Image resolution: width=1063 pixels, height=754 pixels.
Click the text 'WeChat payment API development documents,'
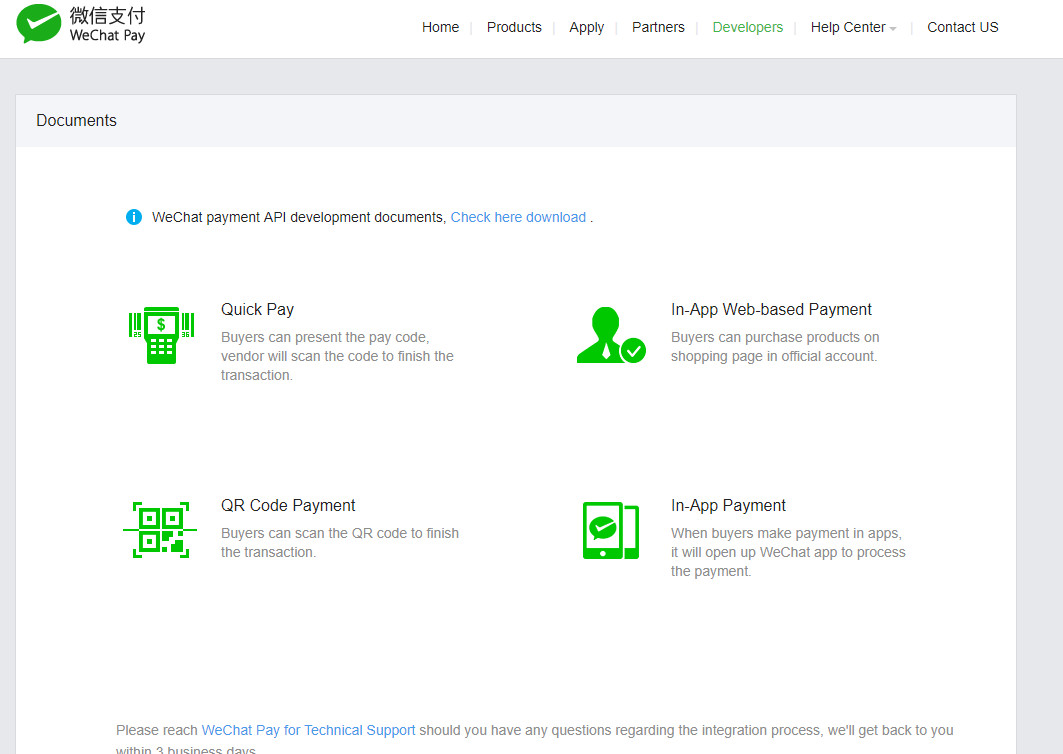tap(299, 217)
